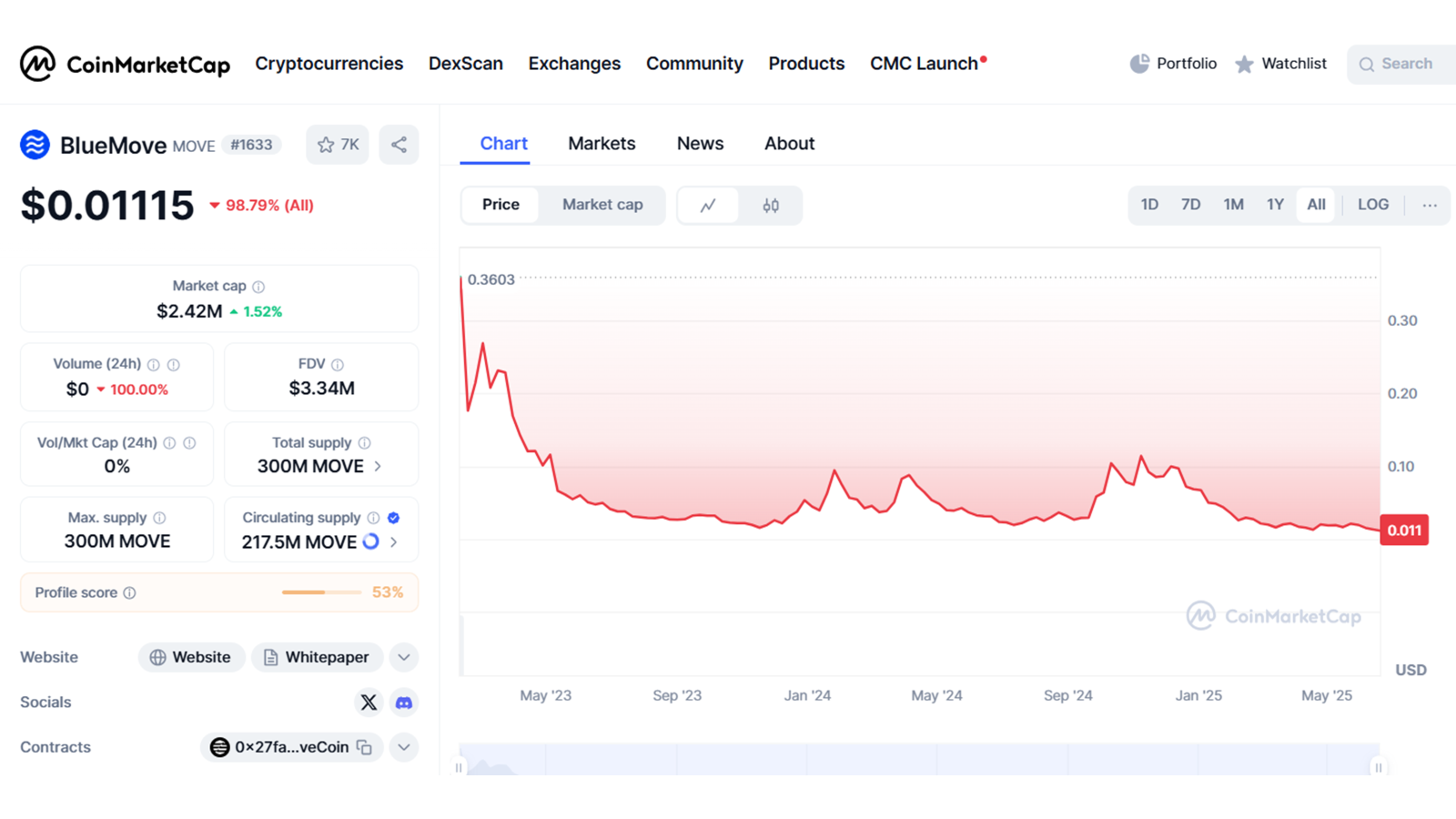
Task: Copy the contract address 0×27fa...veCoin
Action: point(364,747)
